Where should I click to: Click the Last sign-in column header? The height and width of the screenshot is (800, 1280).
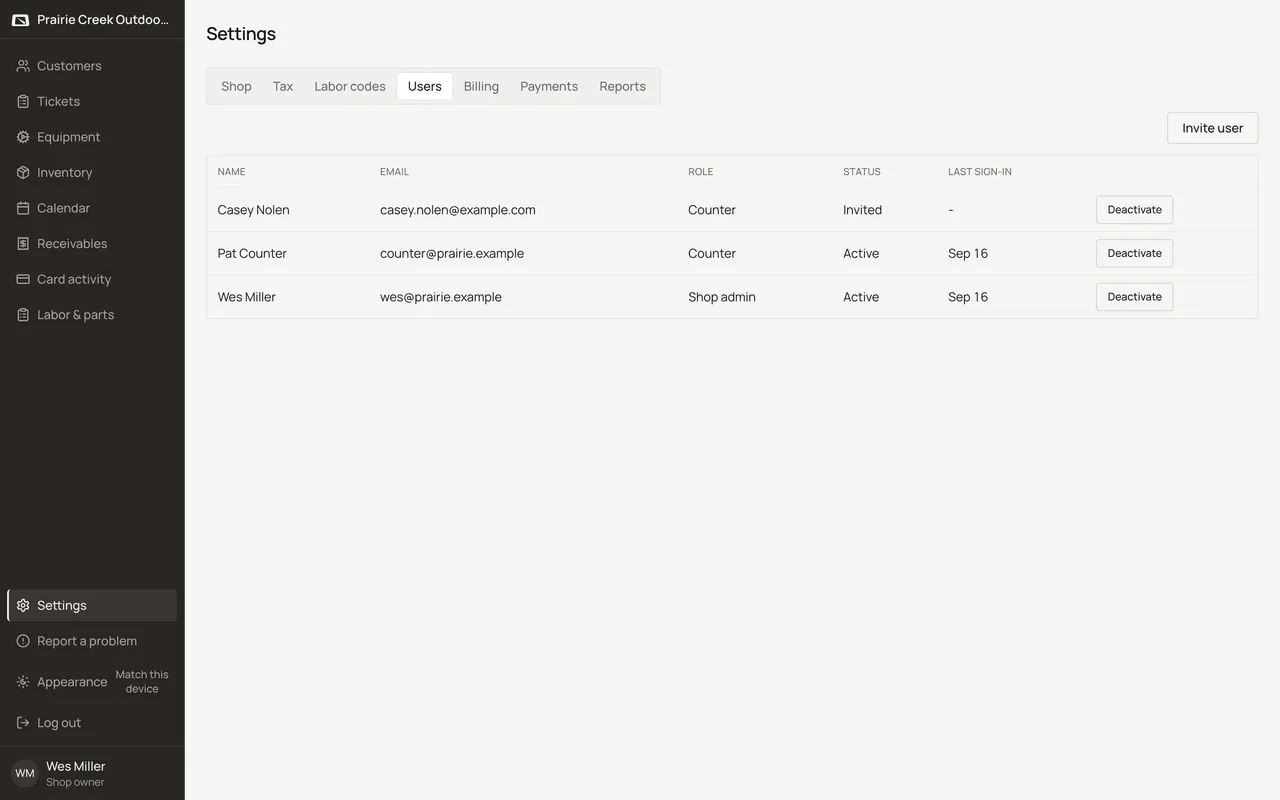(x=980, y=172)
